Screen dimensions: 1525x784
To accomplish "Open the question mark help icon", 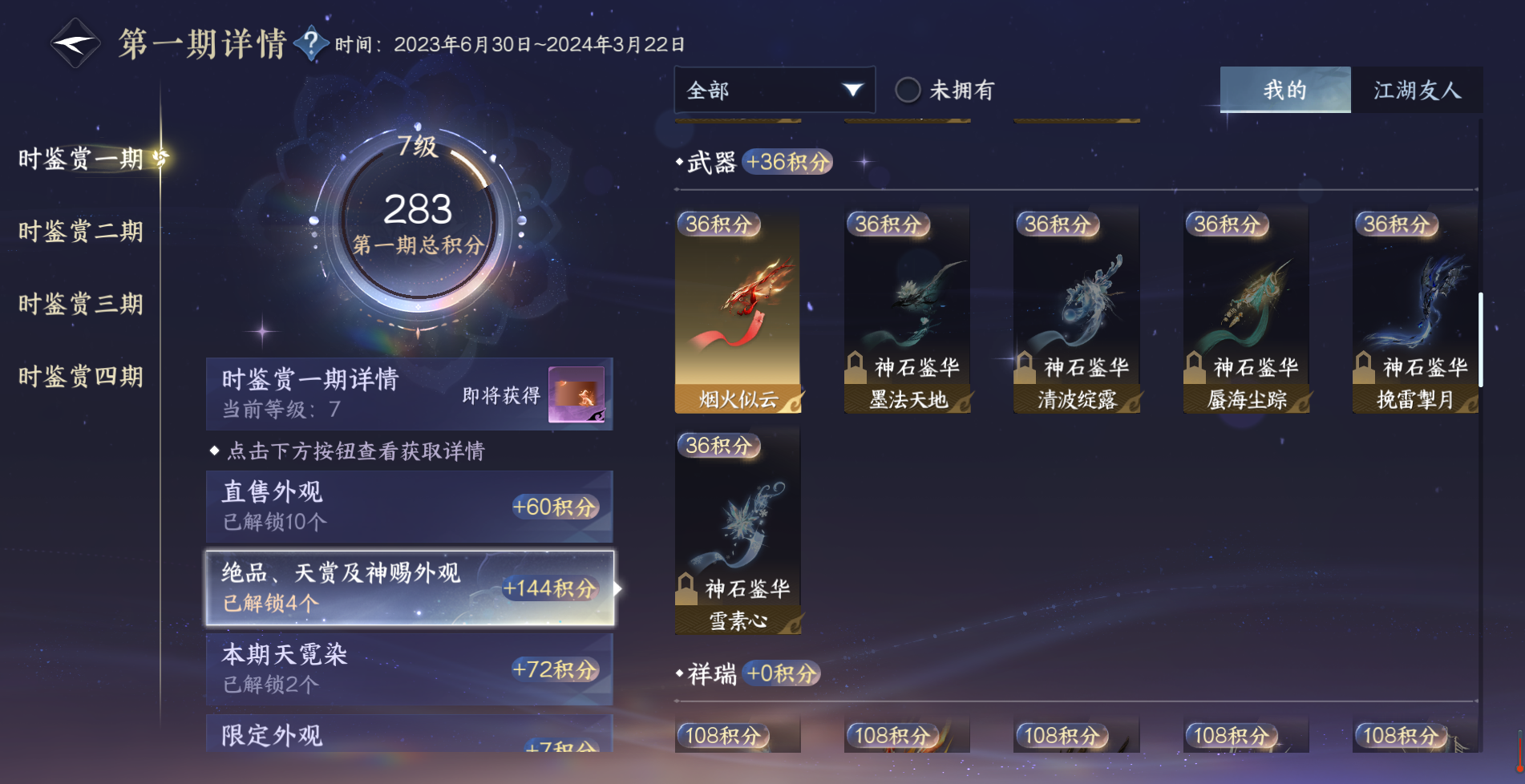I will [311, 42].
